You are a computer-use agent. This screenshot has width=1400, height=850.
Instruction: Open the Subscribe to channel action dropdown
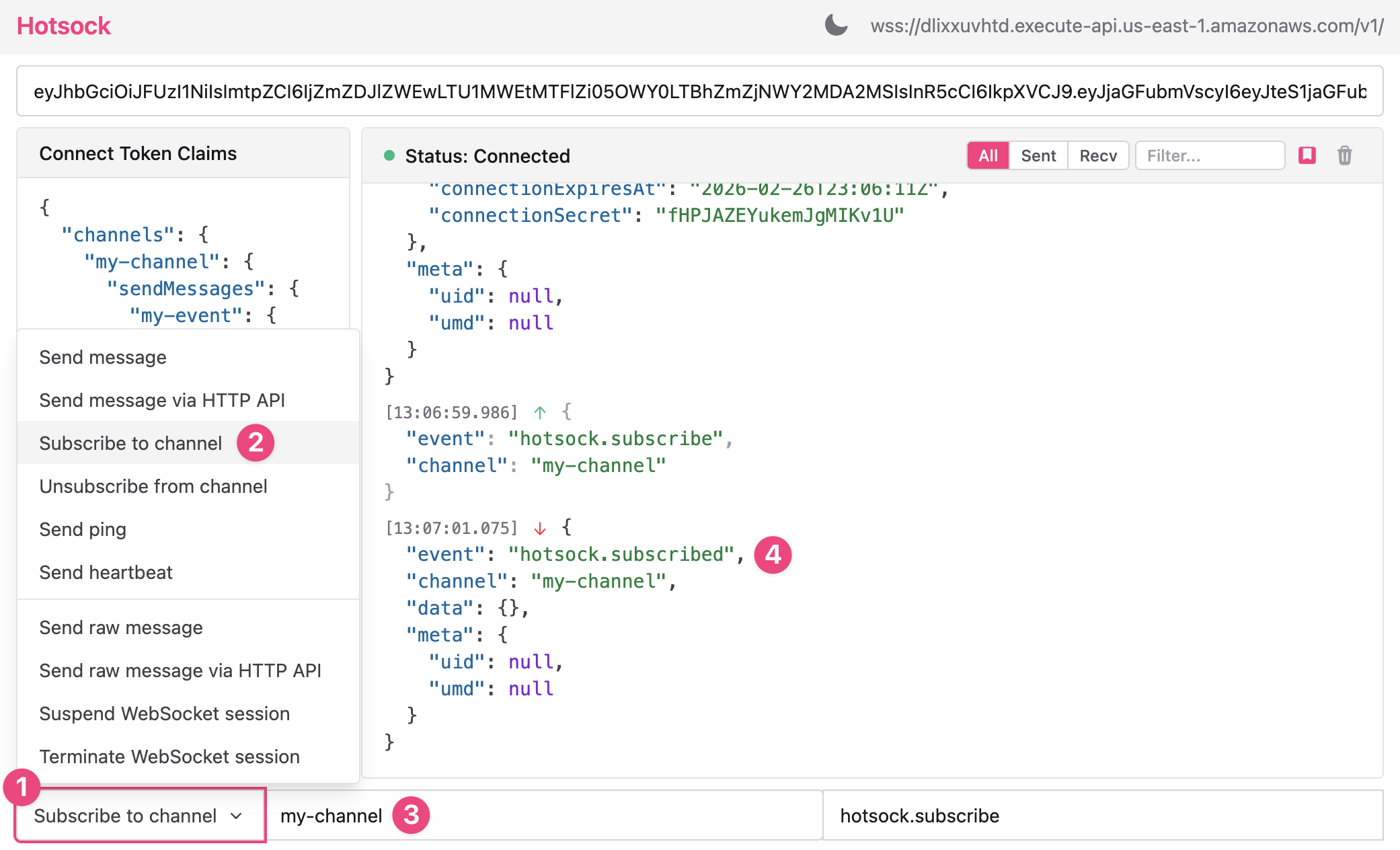click(x=138, y=816)
